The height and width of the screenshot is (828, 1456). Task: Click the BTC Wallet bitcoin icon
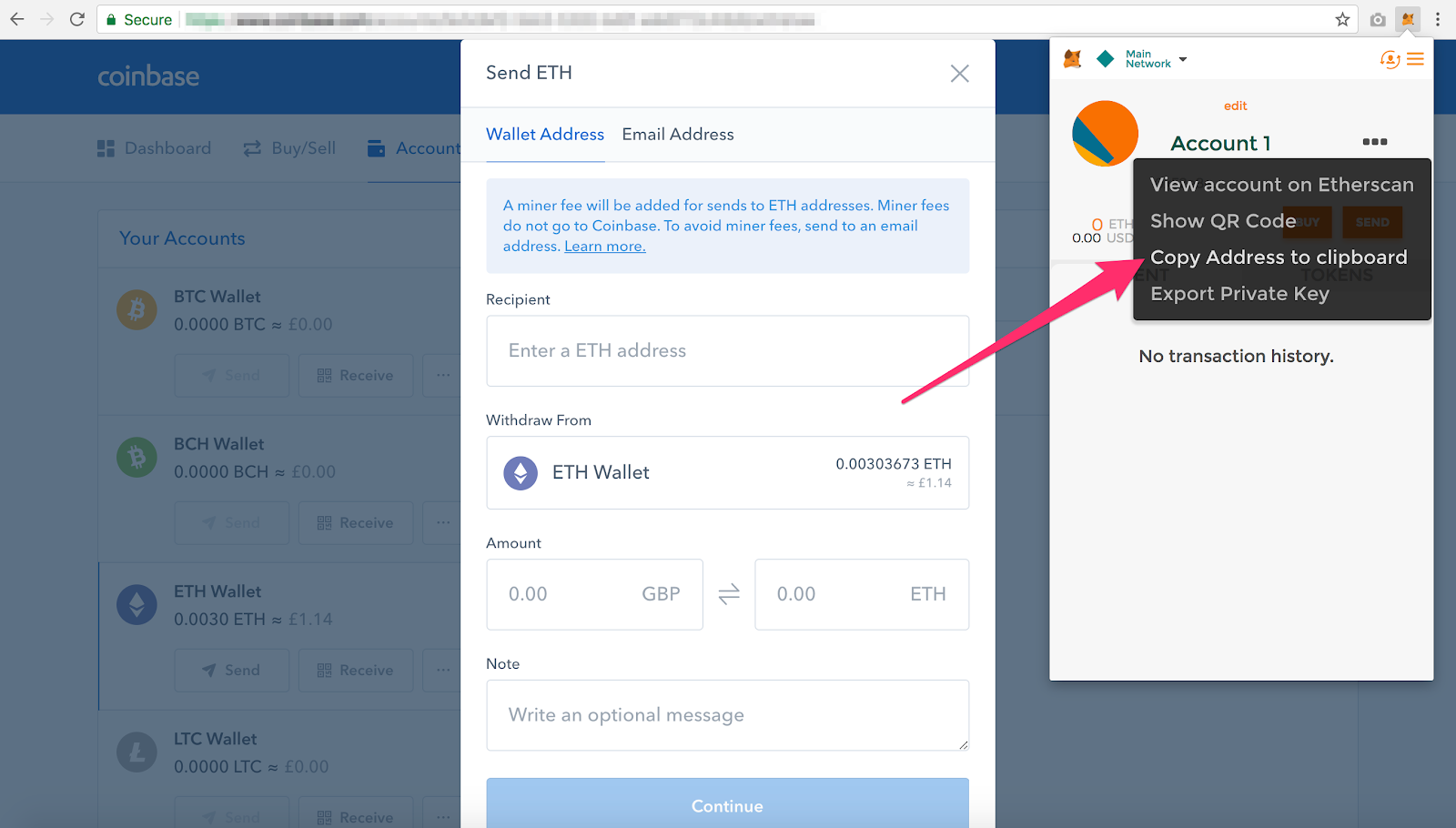136,310
